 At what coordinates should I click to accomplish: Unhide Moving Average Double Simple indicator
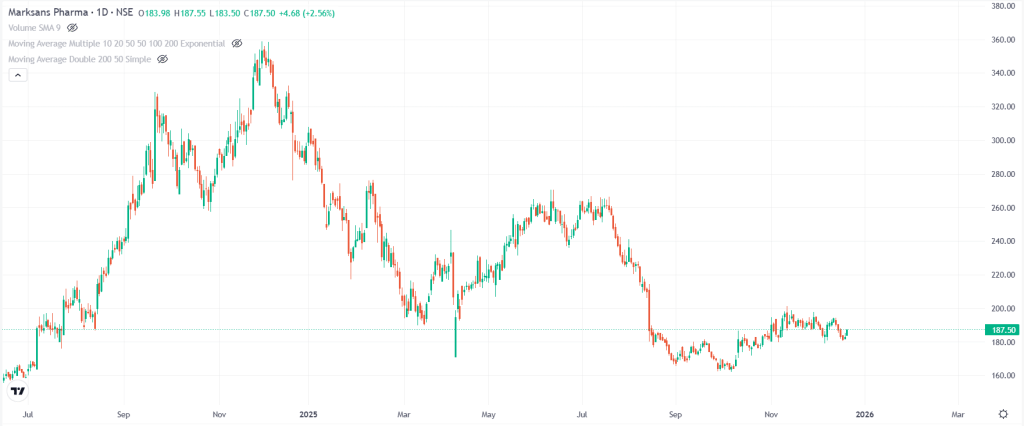162,60
